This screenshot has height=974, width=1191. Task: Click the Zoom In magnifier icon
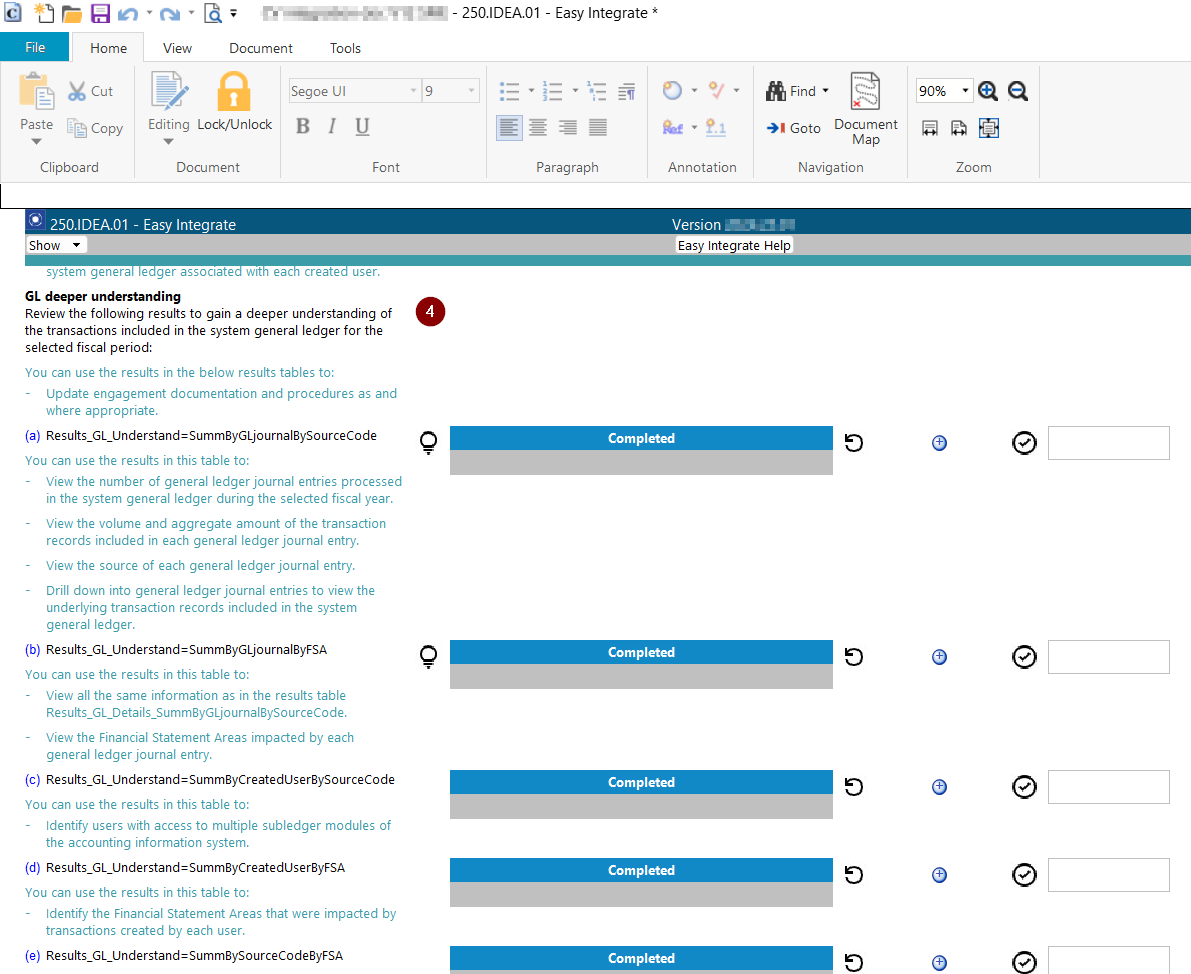click(988, 91)
